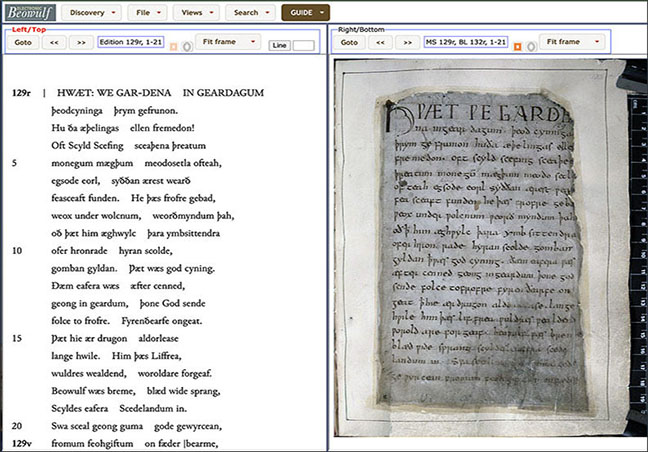Click the words 'ellen fremedon!'
The height and width of the screenshot is (452, 648).
tap(162, 128)
